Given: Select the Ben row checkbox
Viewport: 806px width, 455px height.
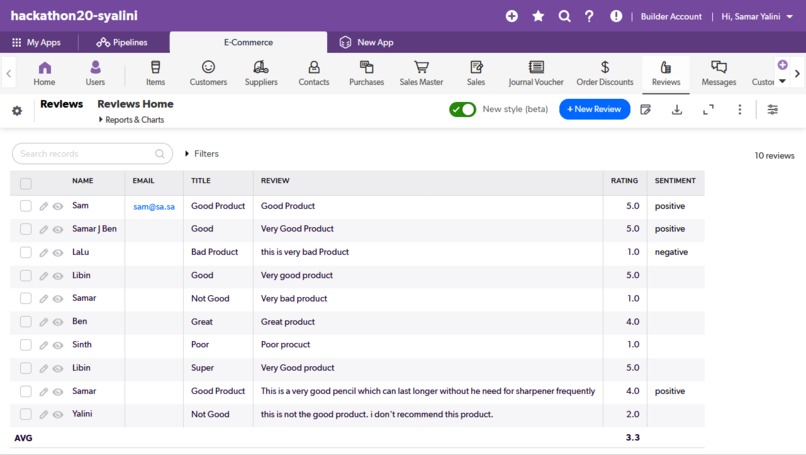Looking at the screenshot, I should (x=26, y=321).
